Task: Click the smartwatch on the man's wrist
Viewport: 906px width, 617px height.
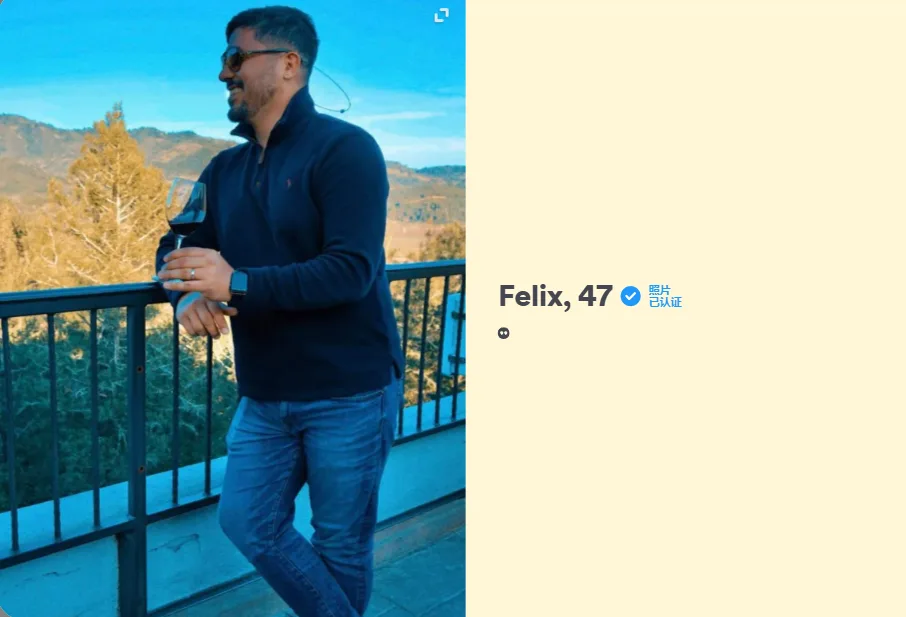Action: click(x=238, y=283)
